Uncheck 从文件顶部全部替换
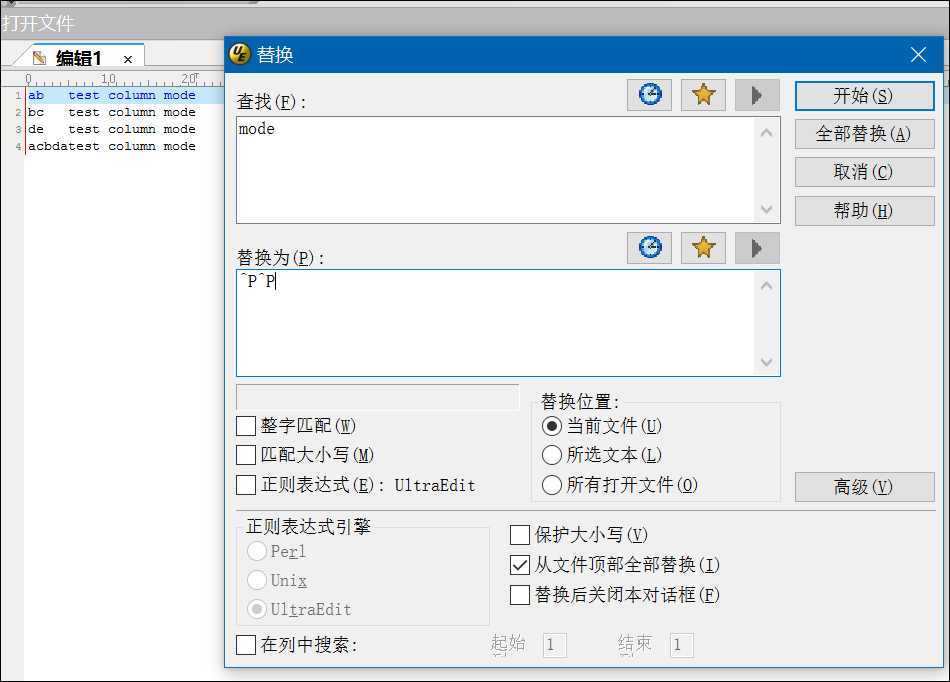Screen dimensions: 950x682 (519, 564)
